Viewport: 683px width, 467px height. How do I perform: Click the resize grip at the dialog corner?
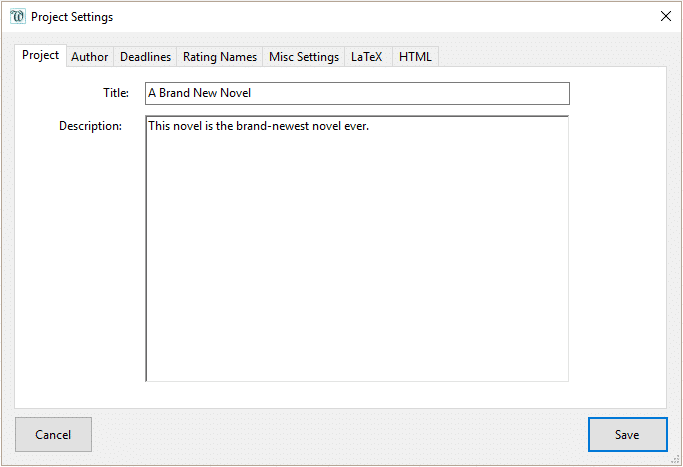point(676,460)
